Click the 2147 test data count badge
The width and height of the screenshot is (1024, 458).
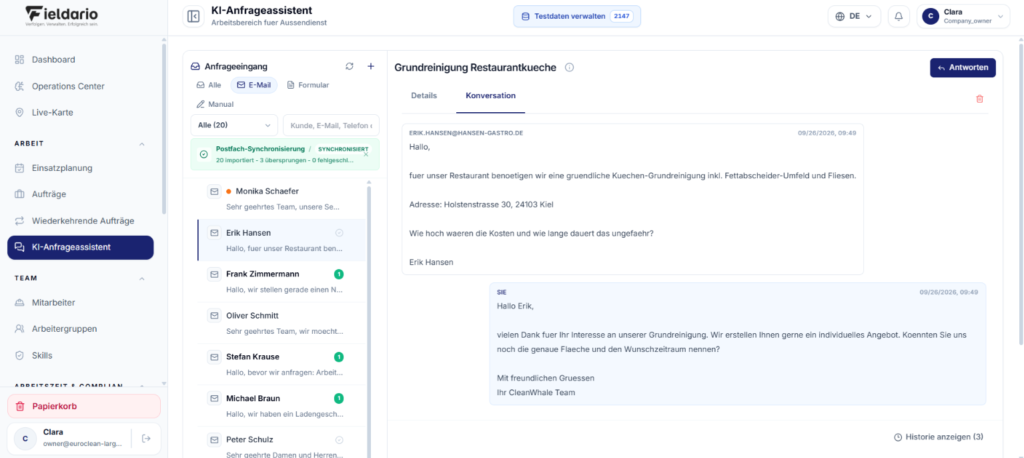(621, 16)
